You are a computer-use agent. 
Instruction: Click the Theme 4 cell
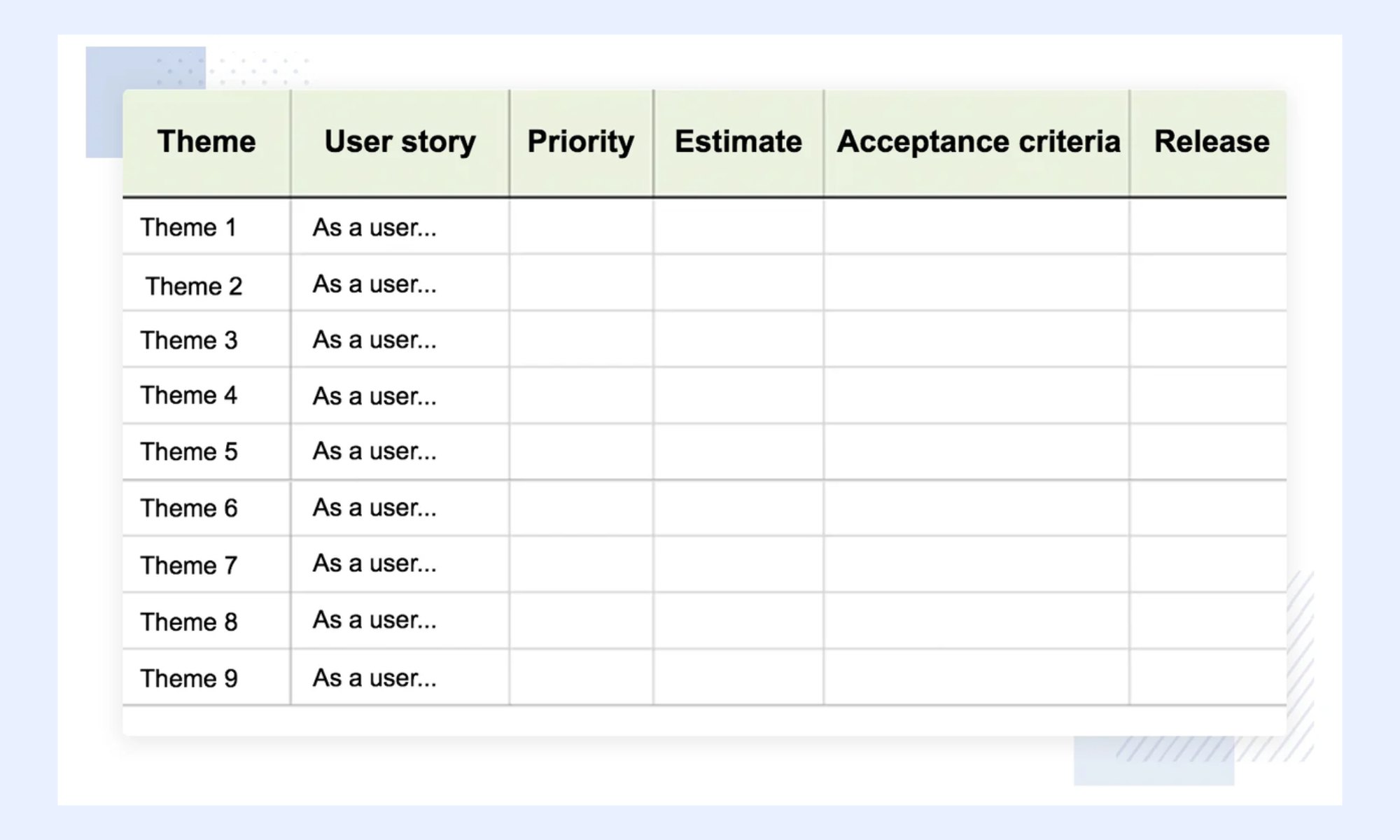206,395
